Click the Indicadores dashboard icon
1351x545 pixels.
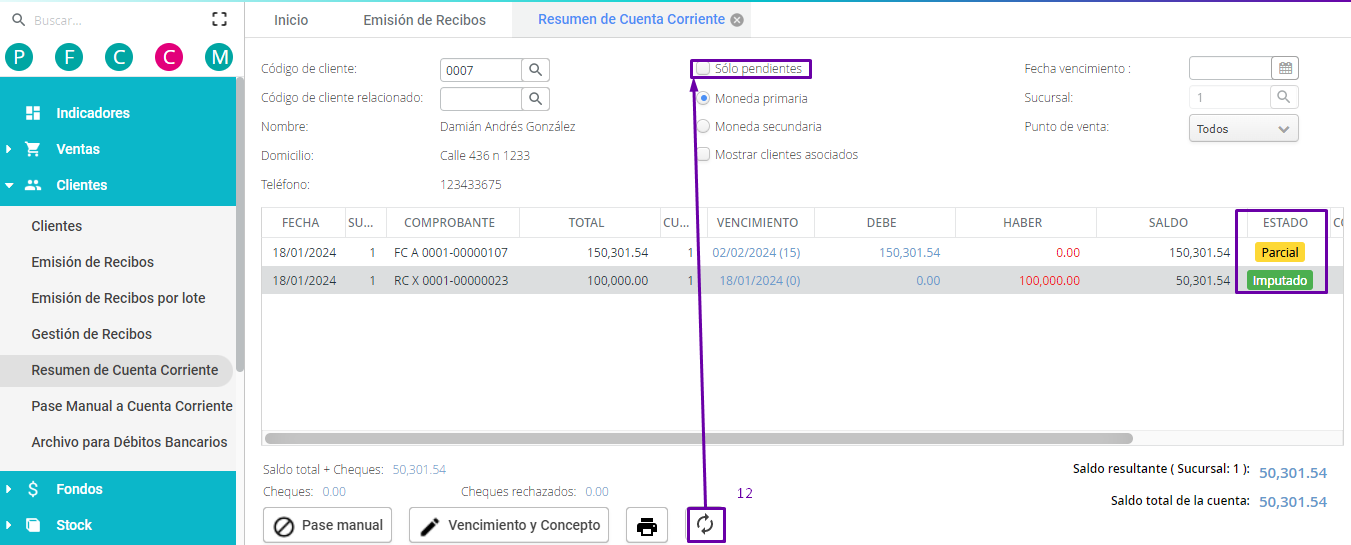coord(33,113)
